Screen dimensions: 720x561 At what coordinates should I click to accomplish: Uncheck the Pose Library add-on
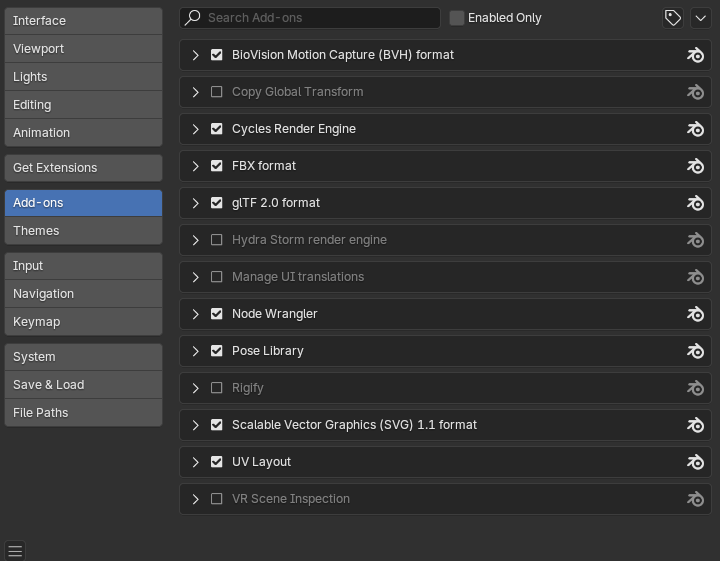(216, 351)
